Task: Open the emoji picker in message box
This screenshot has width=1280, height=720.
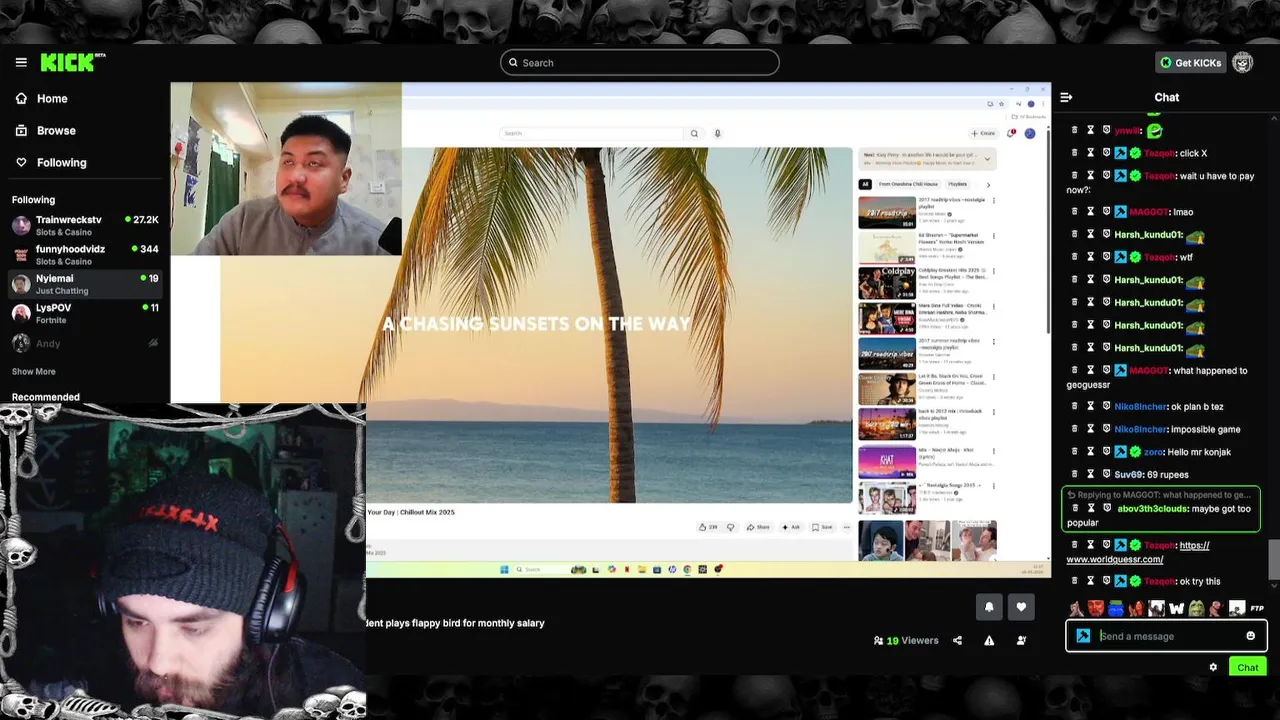Action: tap(1250, 636)
